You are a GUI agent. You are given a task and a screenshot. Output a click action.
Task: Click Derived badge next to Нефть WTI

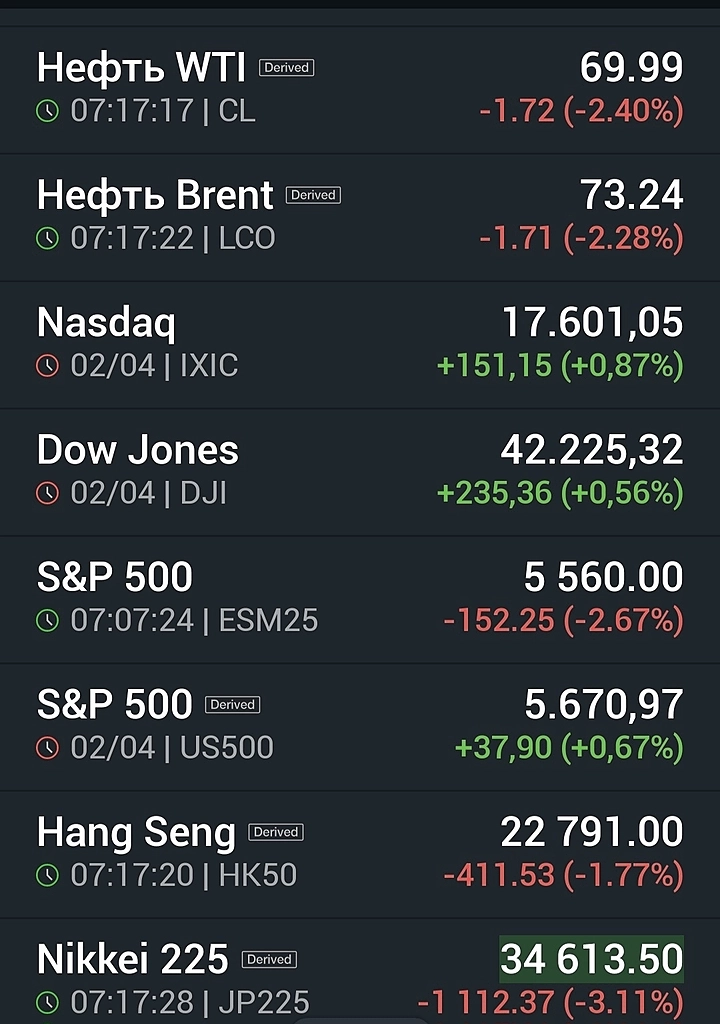click(x=287, y=68)
